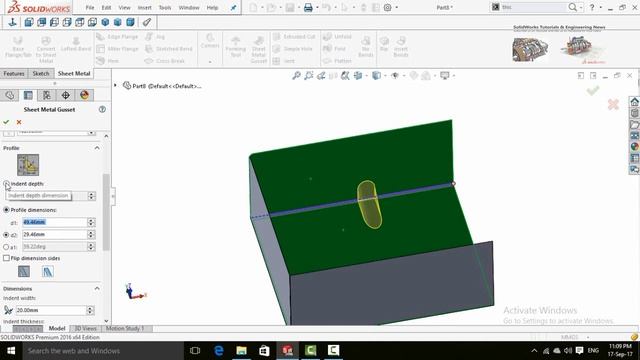
Task: Click the Base Flange/Tab tool
Action: pyautogui.click(x=18, y=47)
